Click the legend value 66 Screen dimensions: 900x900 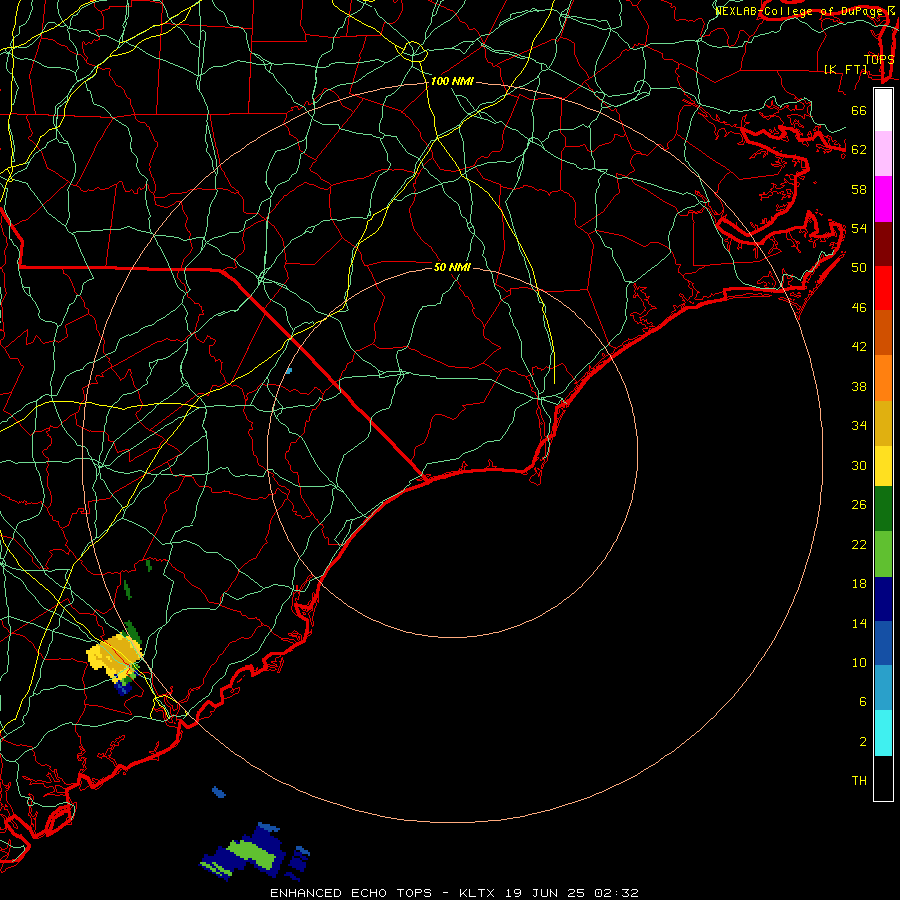click(859, 110)
